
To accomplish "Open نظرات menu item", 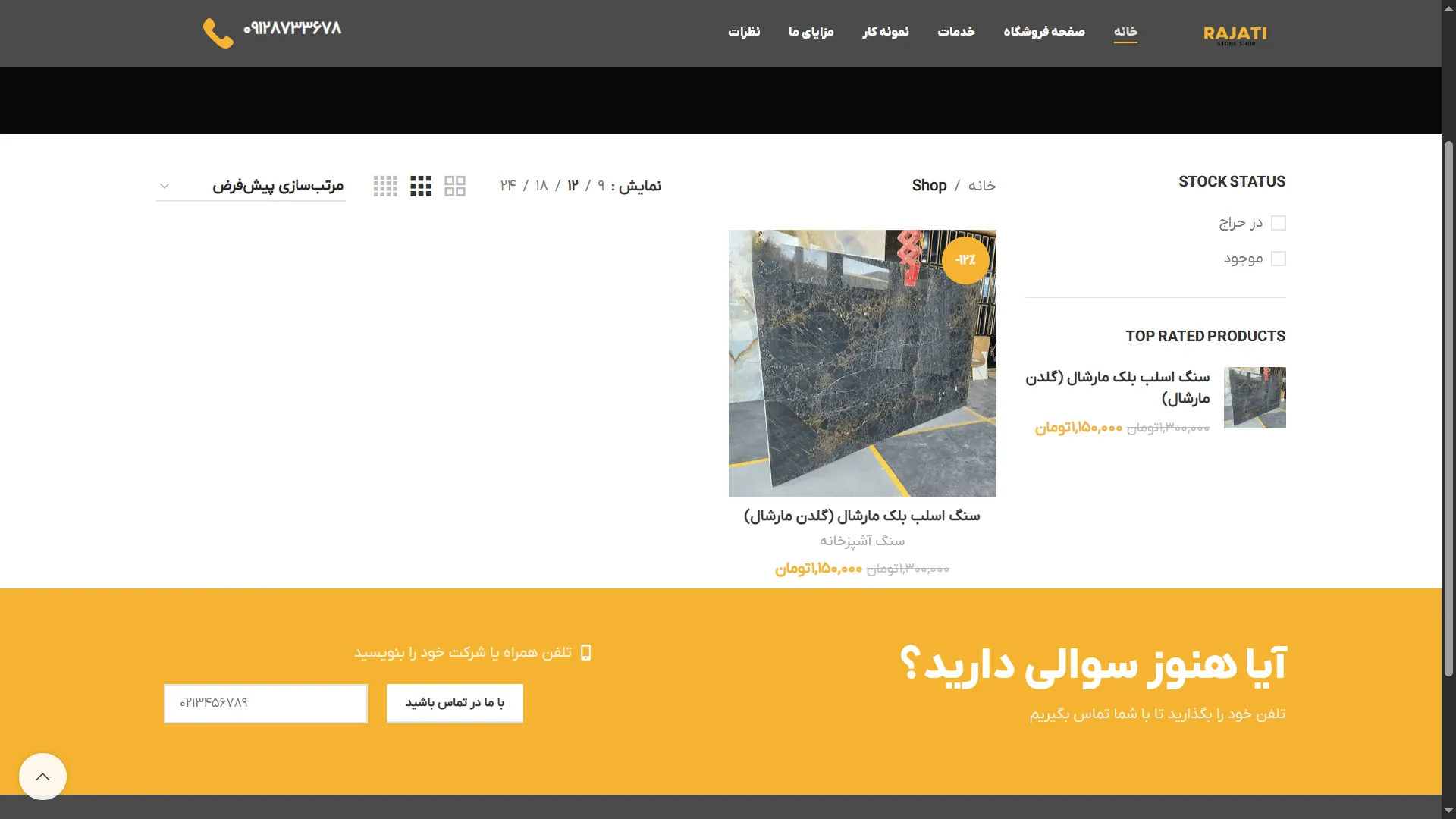I will [744, 32].
